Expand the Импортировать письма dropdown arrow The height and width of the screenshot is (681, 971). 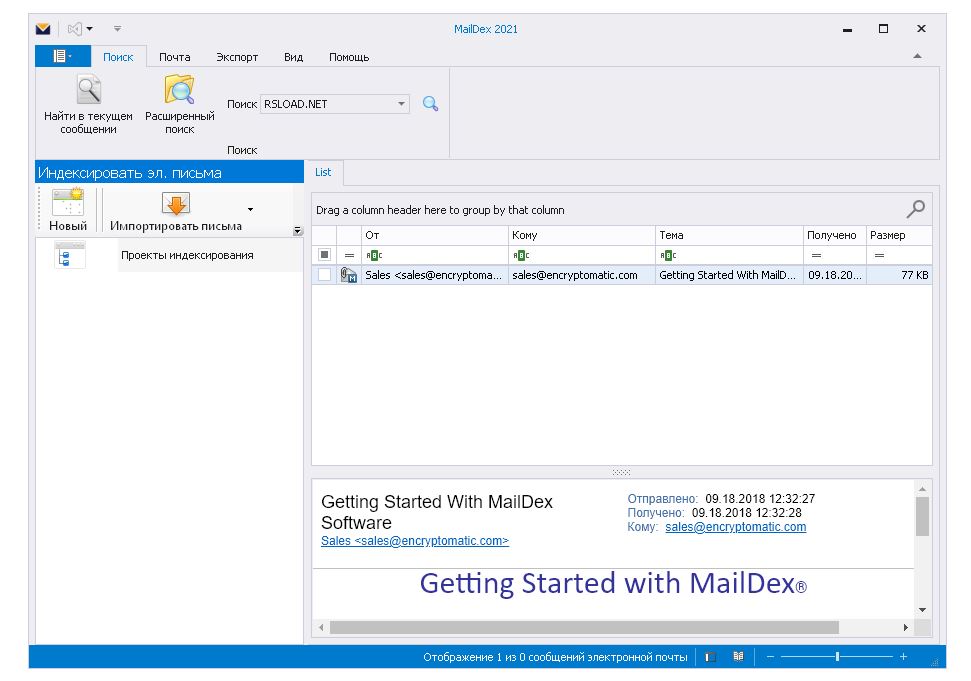pos(250,210)
